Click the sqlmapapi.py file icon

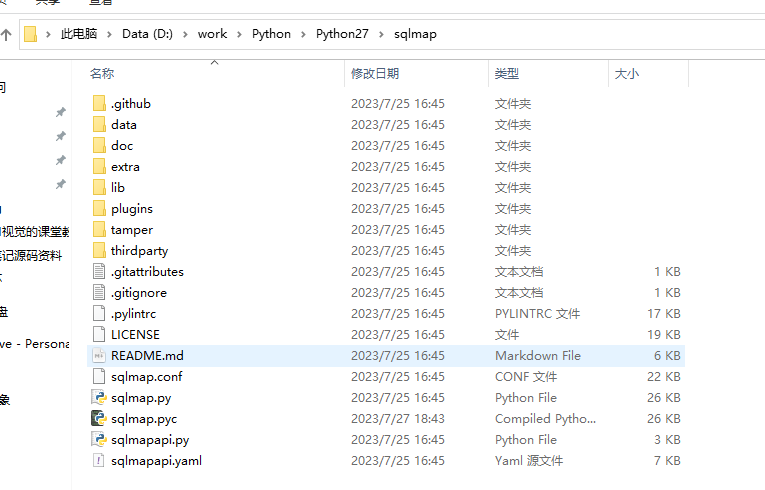(x=98, y=440)
